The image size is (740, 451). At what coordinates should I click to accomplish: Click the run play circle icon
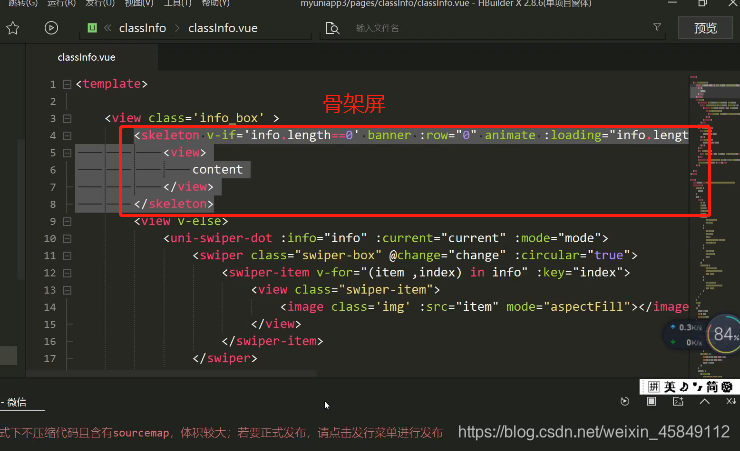(51, 28)
